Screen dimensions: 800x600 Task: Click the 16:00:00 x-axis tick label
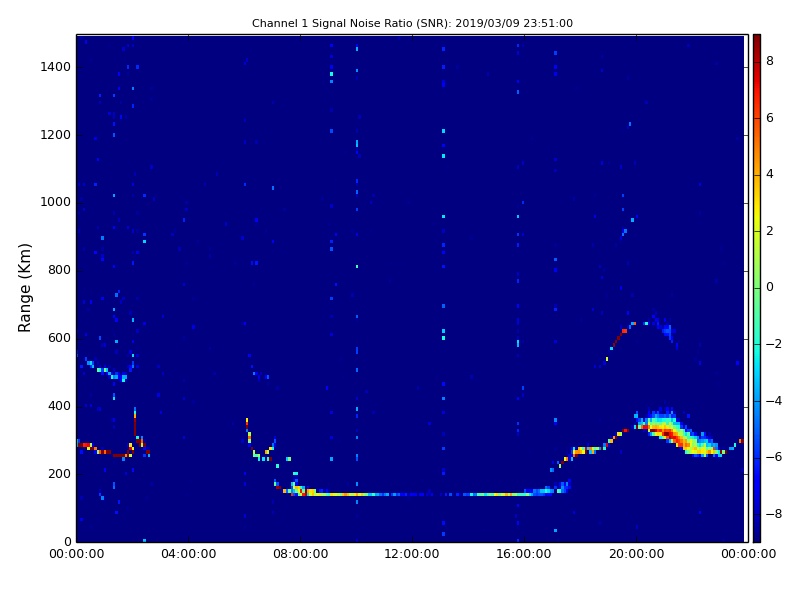pyautogui.click(x=524, y=554)
